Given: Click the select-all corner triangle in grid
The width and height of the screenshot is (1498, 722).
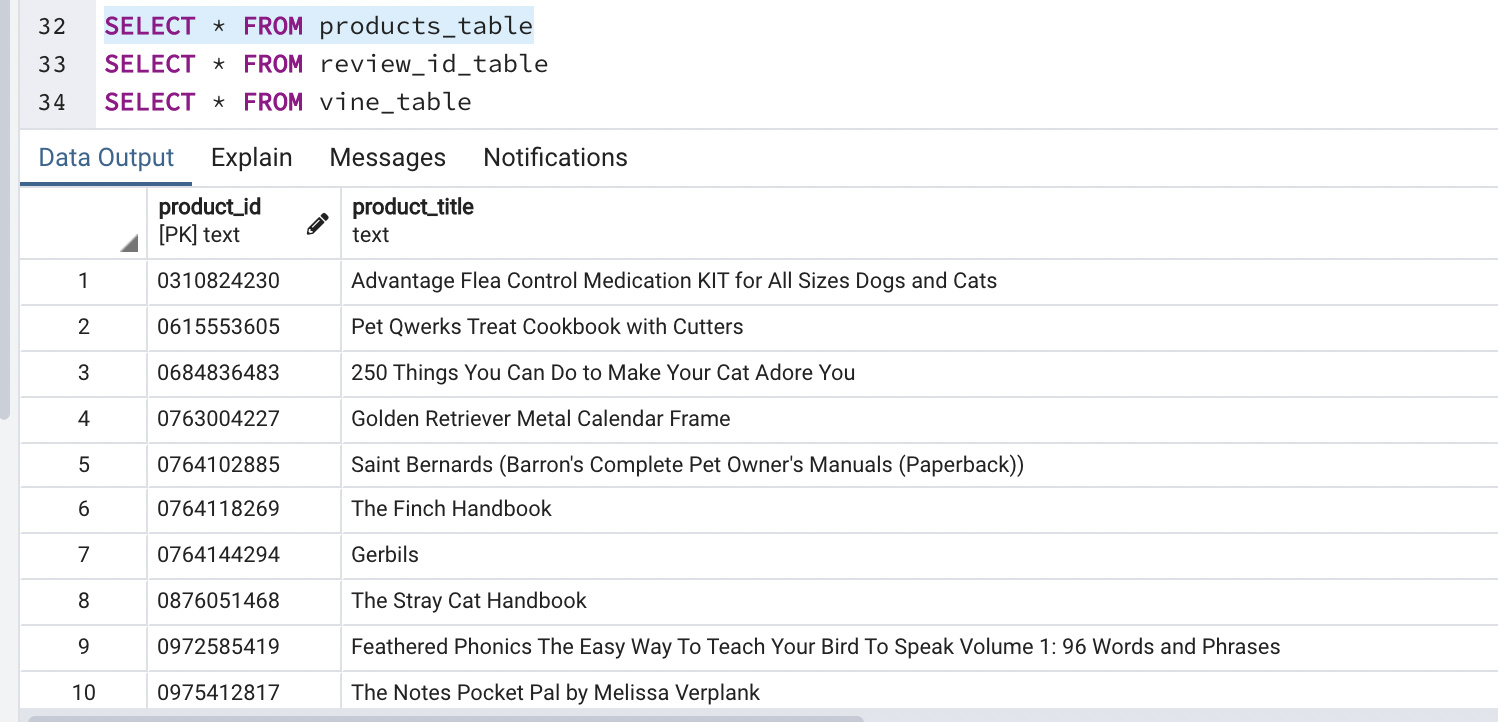Looking at the screenshot, I should coord(130,243).
